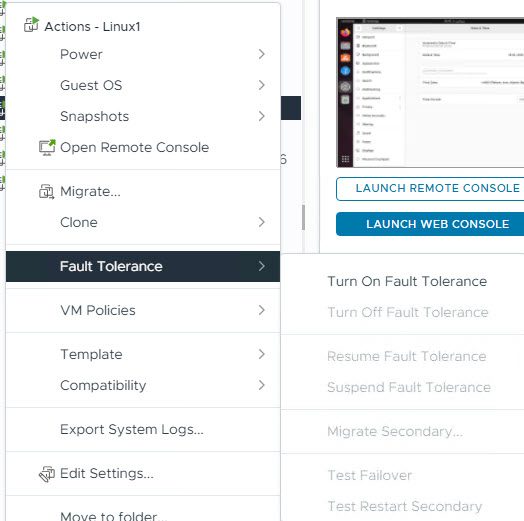Click the Open Remote Console monitor icon
The width and height of the screenshot is (524, 521).
(47, 147)
